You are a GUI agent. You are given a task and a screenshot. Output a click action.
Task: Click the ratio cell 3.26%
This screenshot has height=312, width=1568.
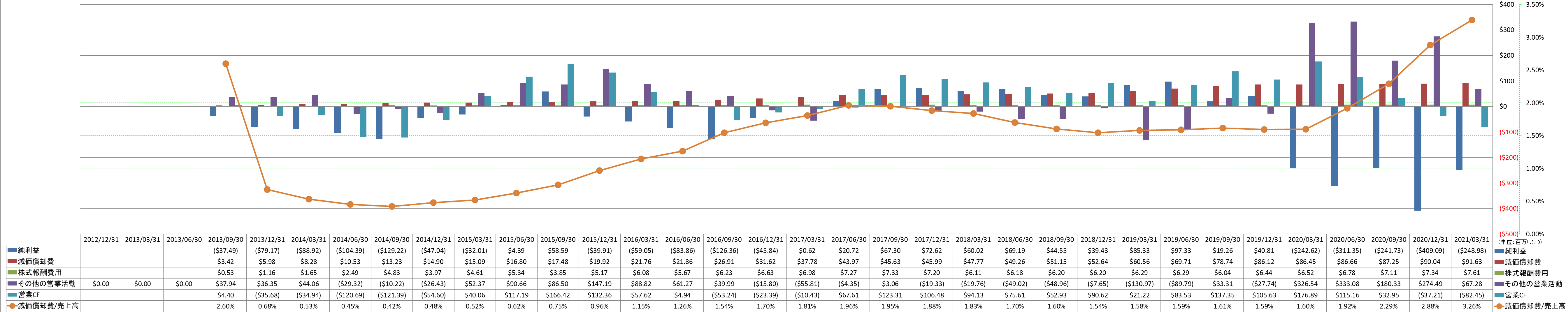pyautogui.click(x=1472, y=306)
